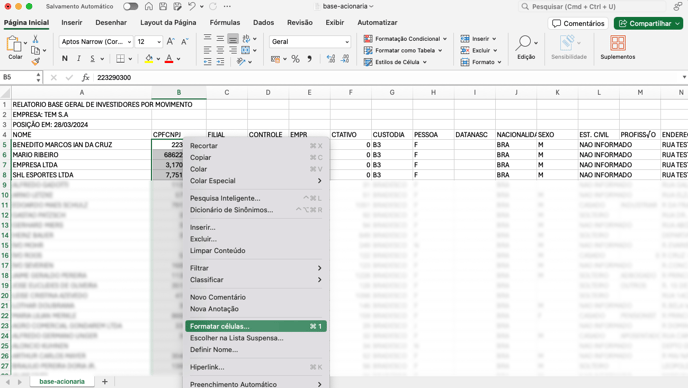
Task: Decrease font size with smaller A icon
Action: point(185,42)
